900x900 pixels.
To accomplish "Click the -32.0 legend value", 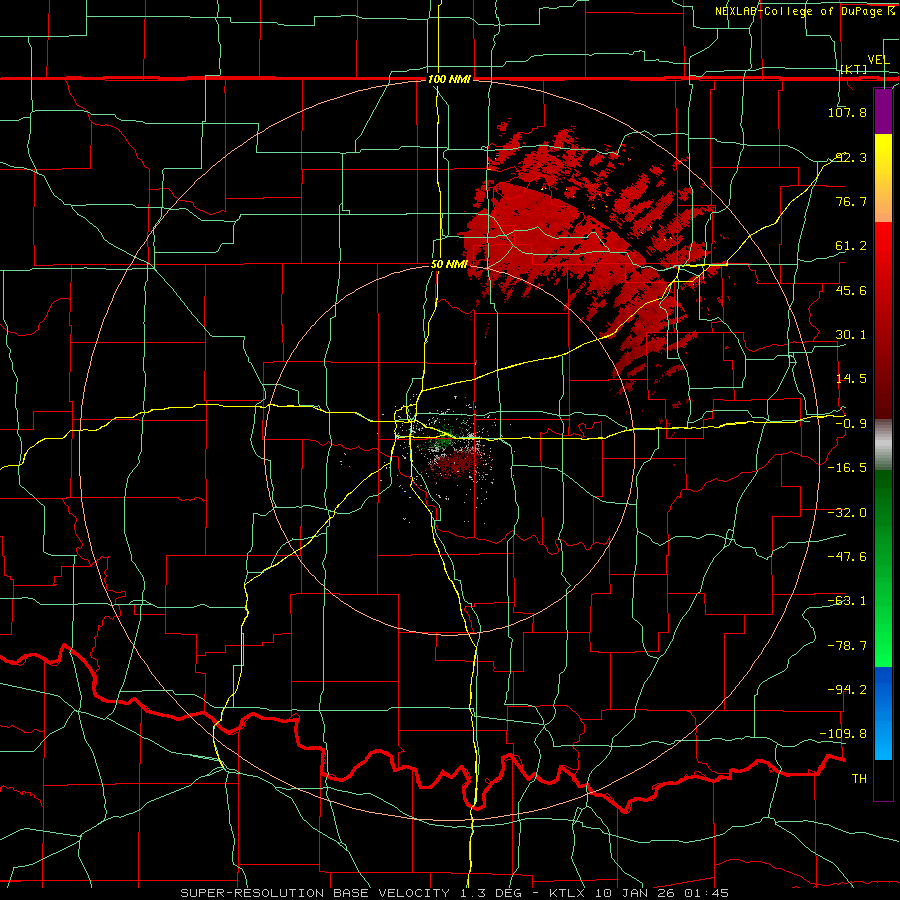I will pyautogui.click(x=847, y=513).
